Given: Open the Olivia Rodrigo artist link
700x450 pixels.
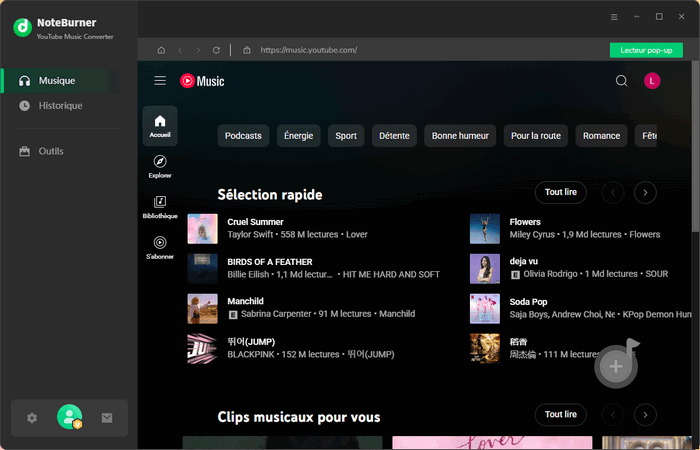Looking at the screenshot, I should click(550, 274).
